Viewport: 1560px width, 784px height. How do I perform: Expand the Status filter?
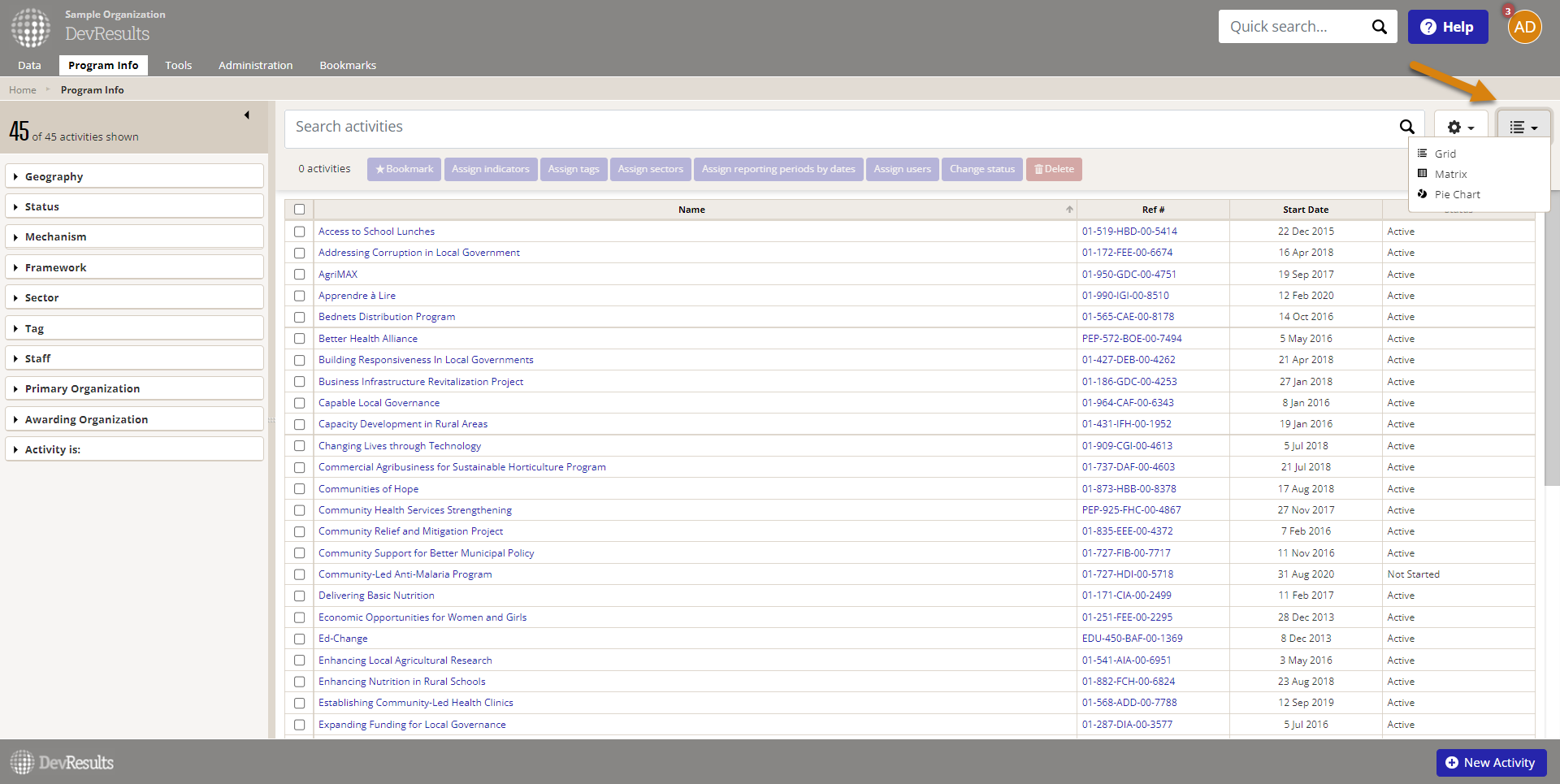[134, 206]
